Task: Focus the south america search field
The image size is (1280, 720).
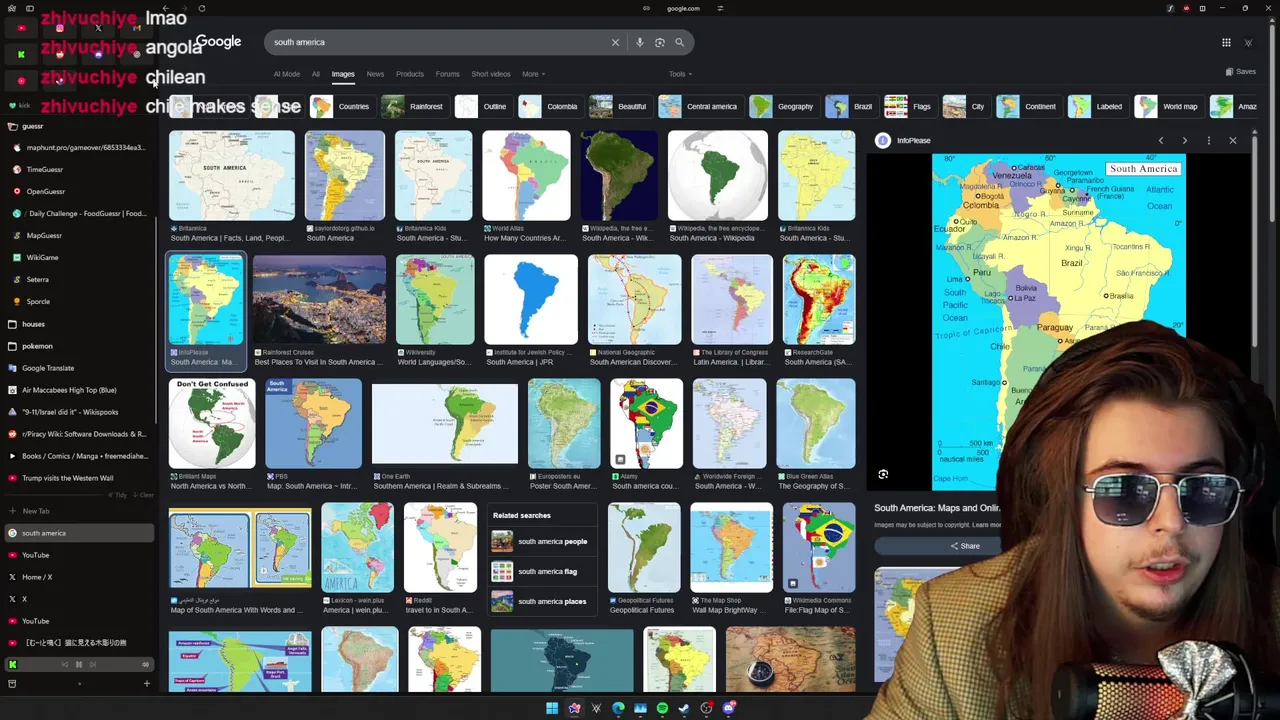Action: click(435, 42)
